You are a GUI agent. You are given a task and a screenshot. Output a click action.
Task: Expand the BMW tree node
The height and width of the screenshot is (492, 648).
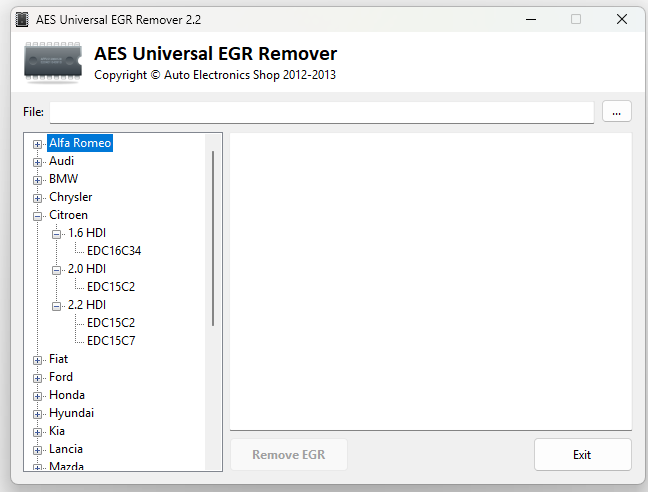37,181
